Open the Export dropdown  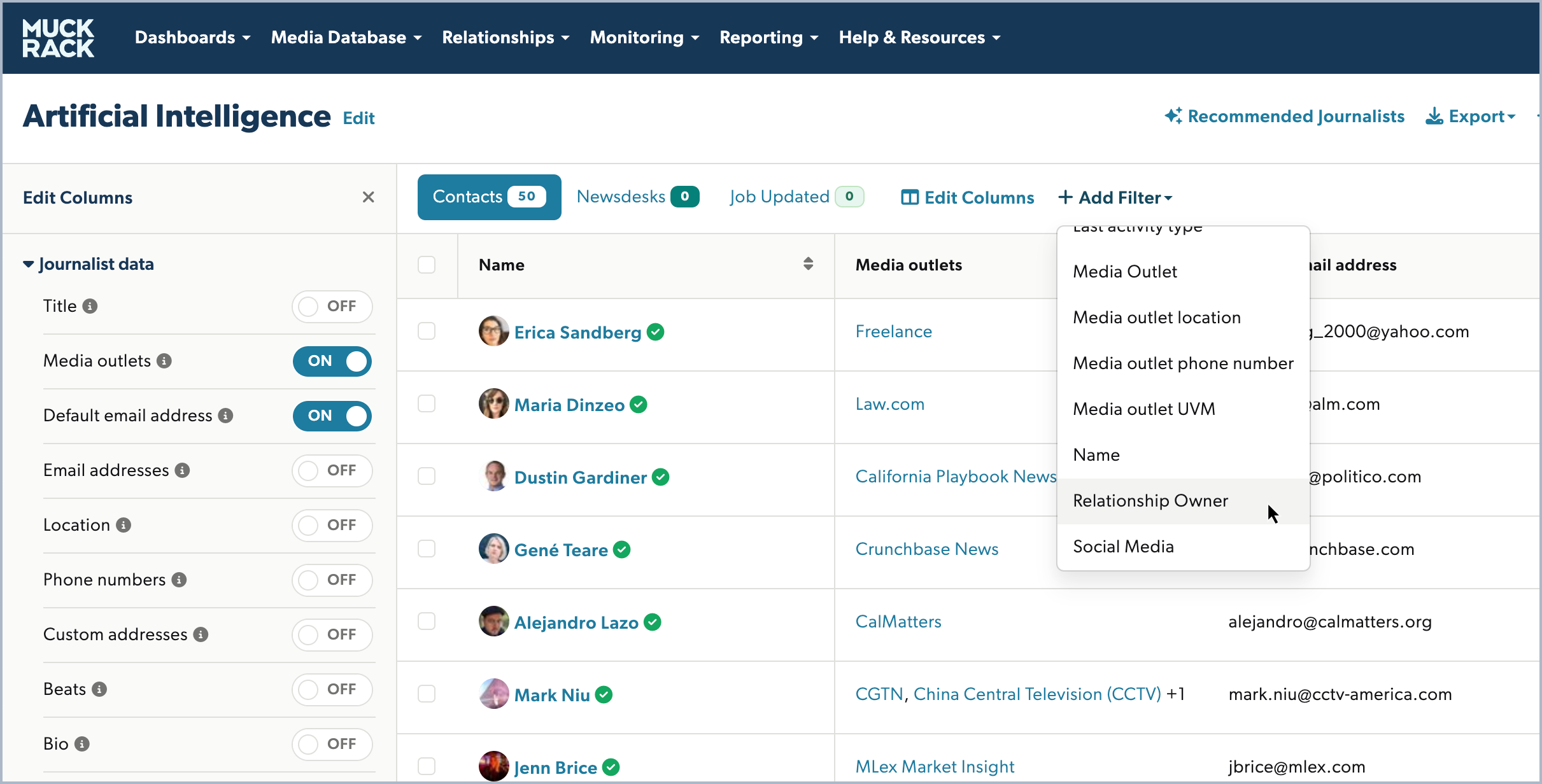(1471, 116)
